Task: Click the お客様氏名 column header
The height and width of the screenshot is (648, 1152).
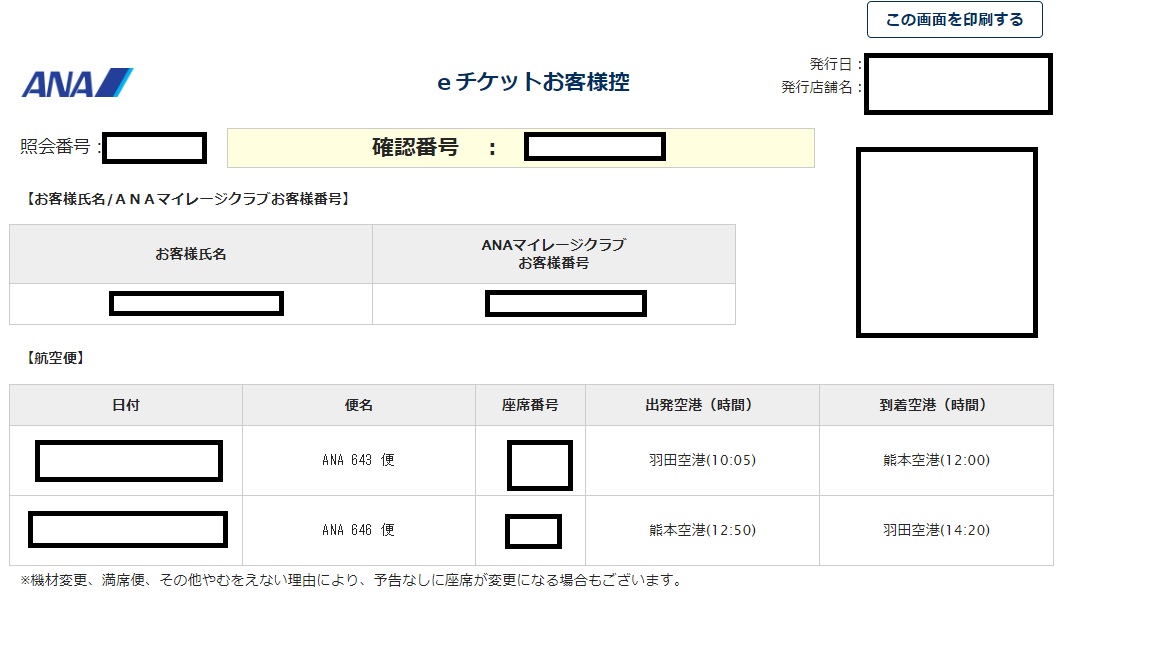Action: [191, 254]
